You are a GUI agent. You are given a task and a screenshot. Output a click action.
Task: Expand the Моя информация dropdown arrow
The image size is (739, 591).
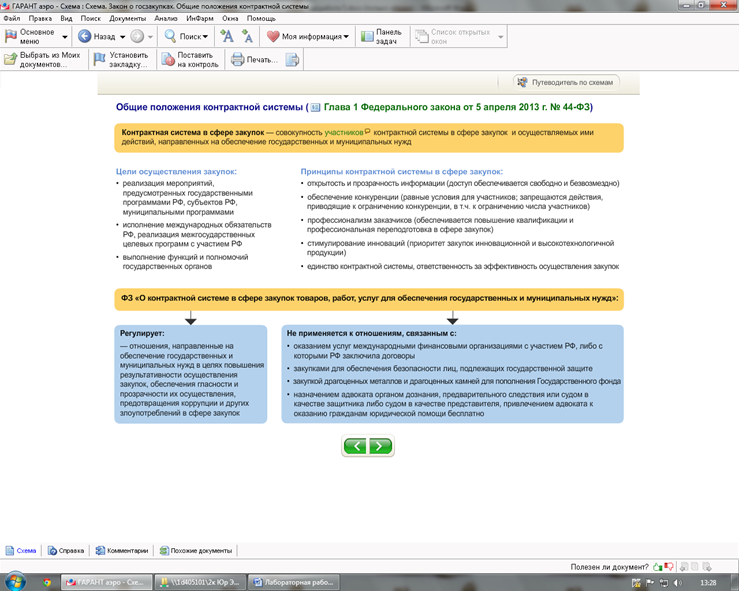click(346, 37)
